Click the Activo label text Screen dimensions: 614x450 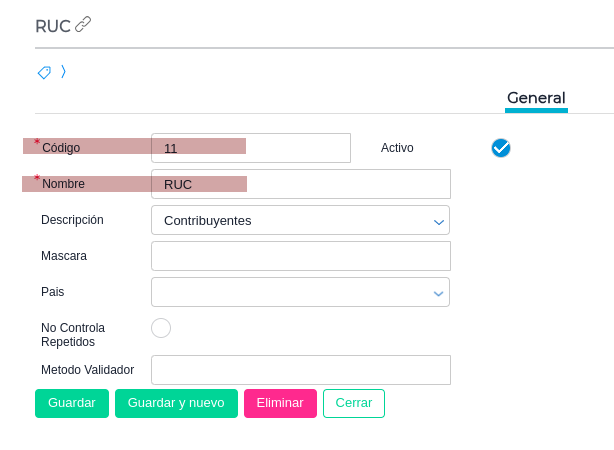coord(397,148)
